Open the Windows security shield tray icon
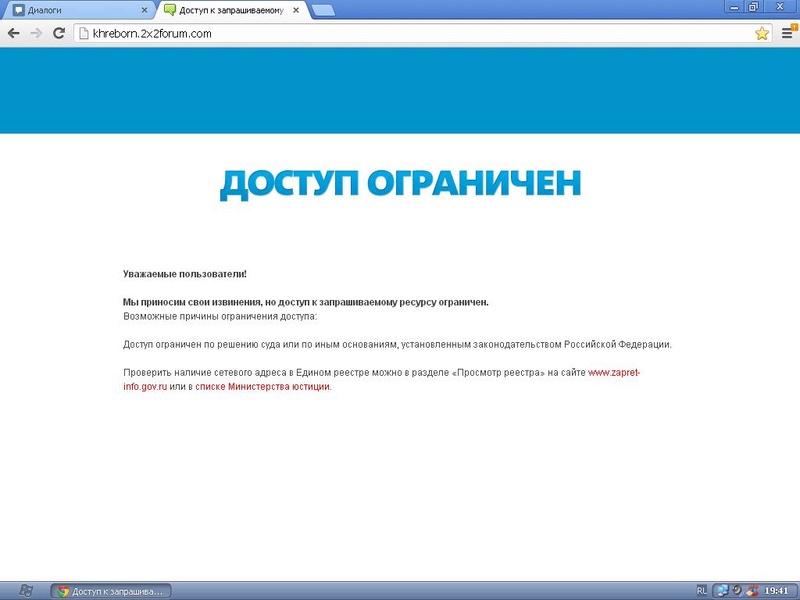 click(x=752, y=591)
